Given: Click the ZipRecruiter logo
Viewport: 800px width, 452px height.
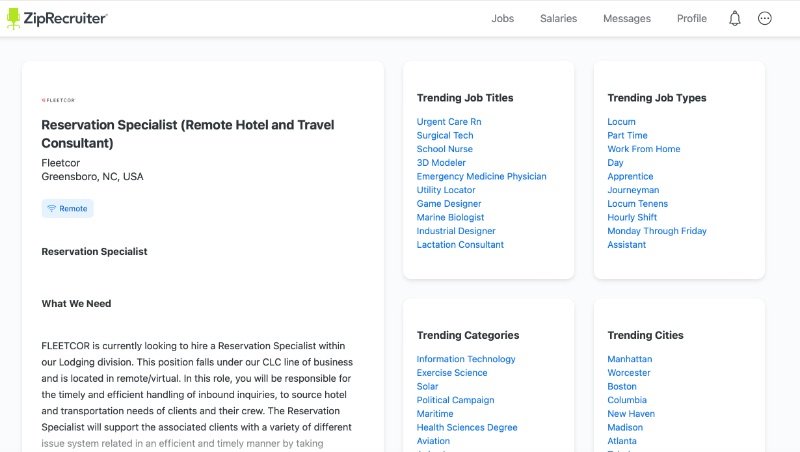Looking at the screenshot, I should coord(57,18).
